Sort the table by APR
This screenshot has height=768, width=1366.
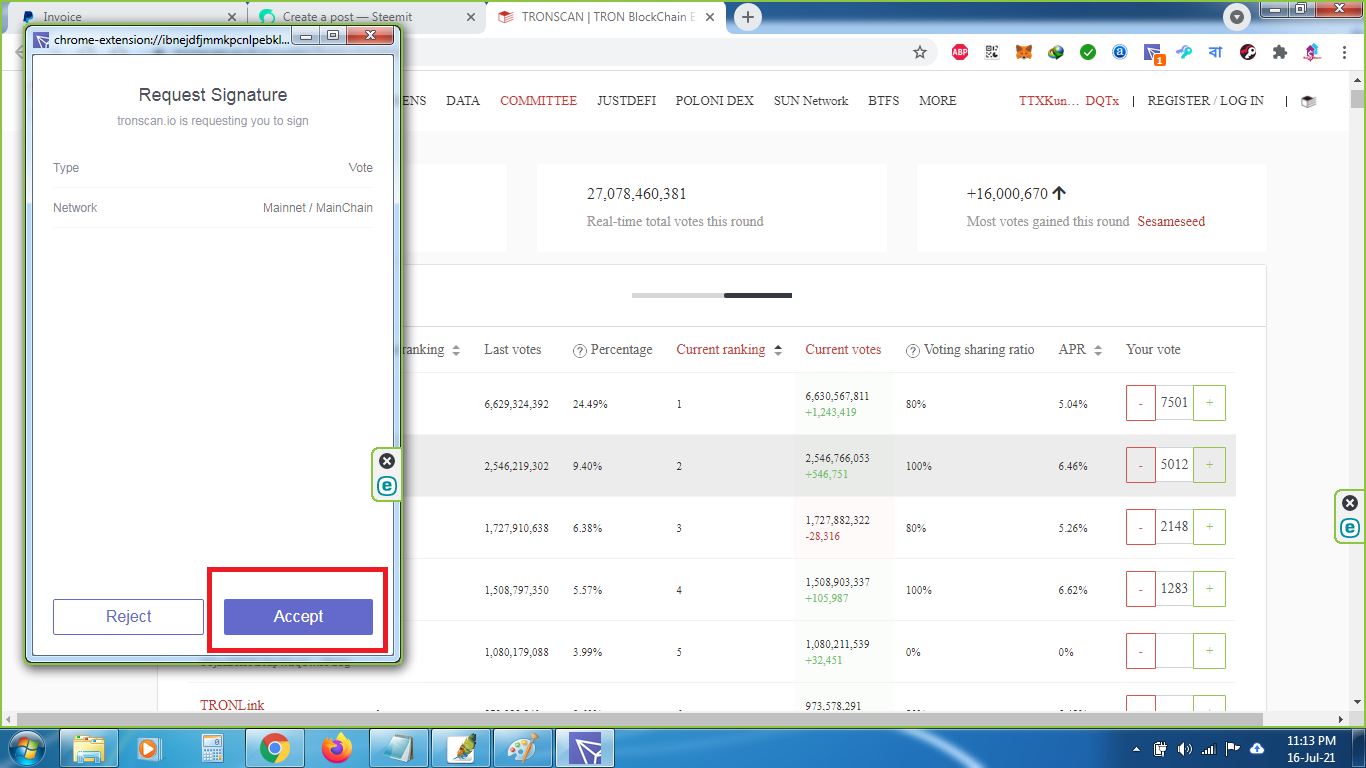tap(1080, 350)
